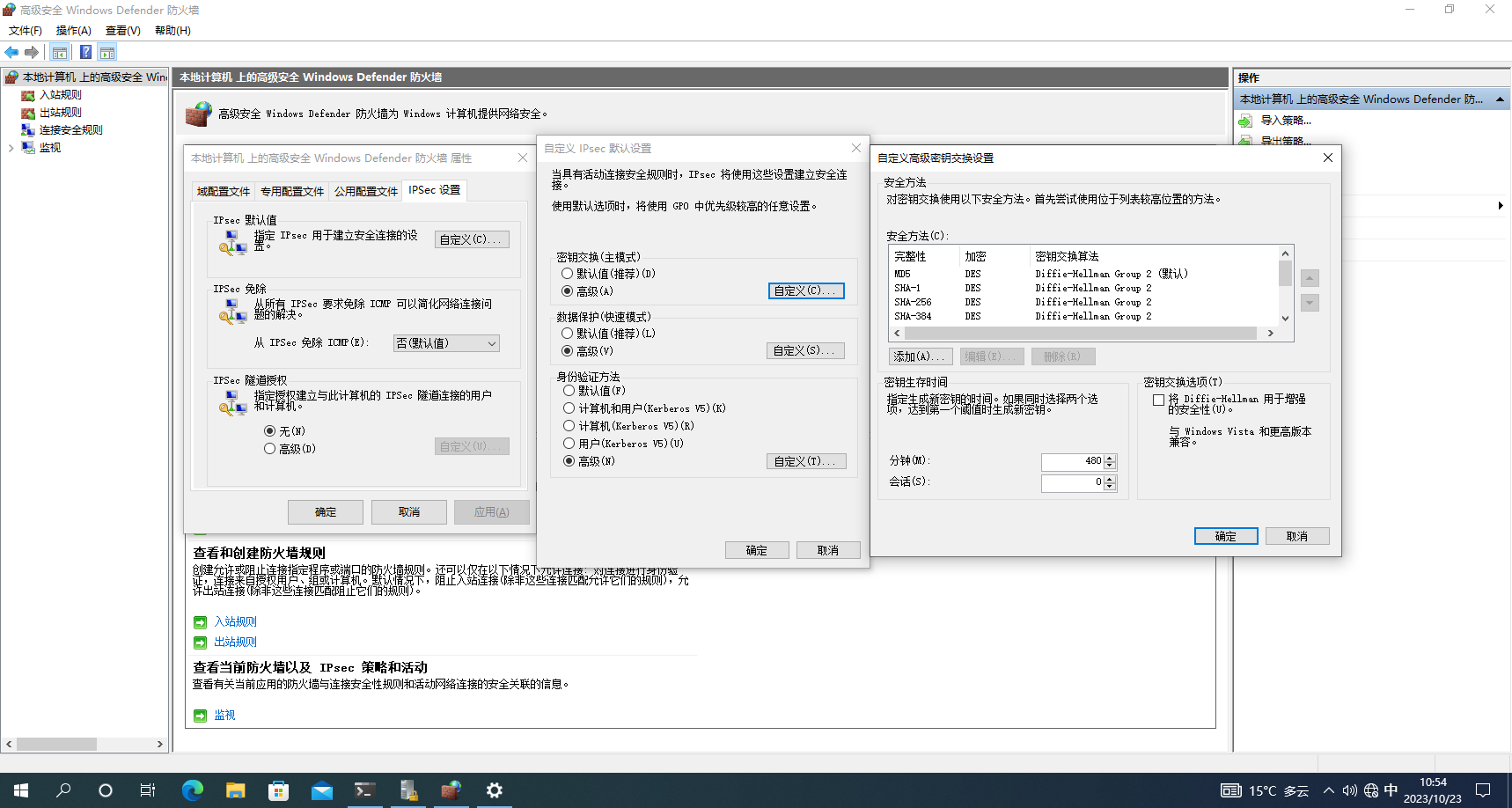Confirm key exchange settings with 确定
This screenshot has height=808, width=1512.
1226,536
